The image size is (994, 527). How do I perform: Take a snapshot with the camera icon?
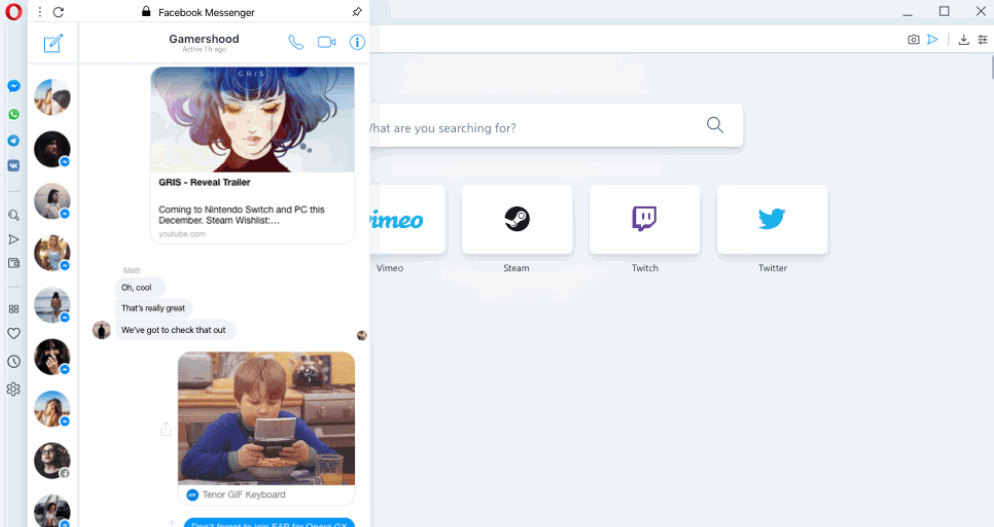tap(913, 39)
